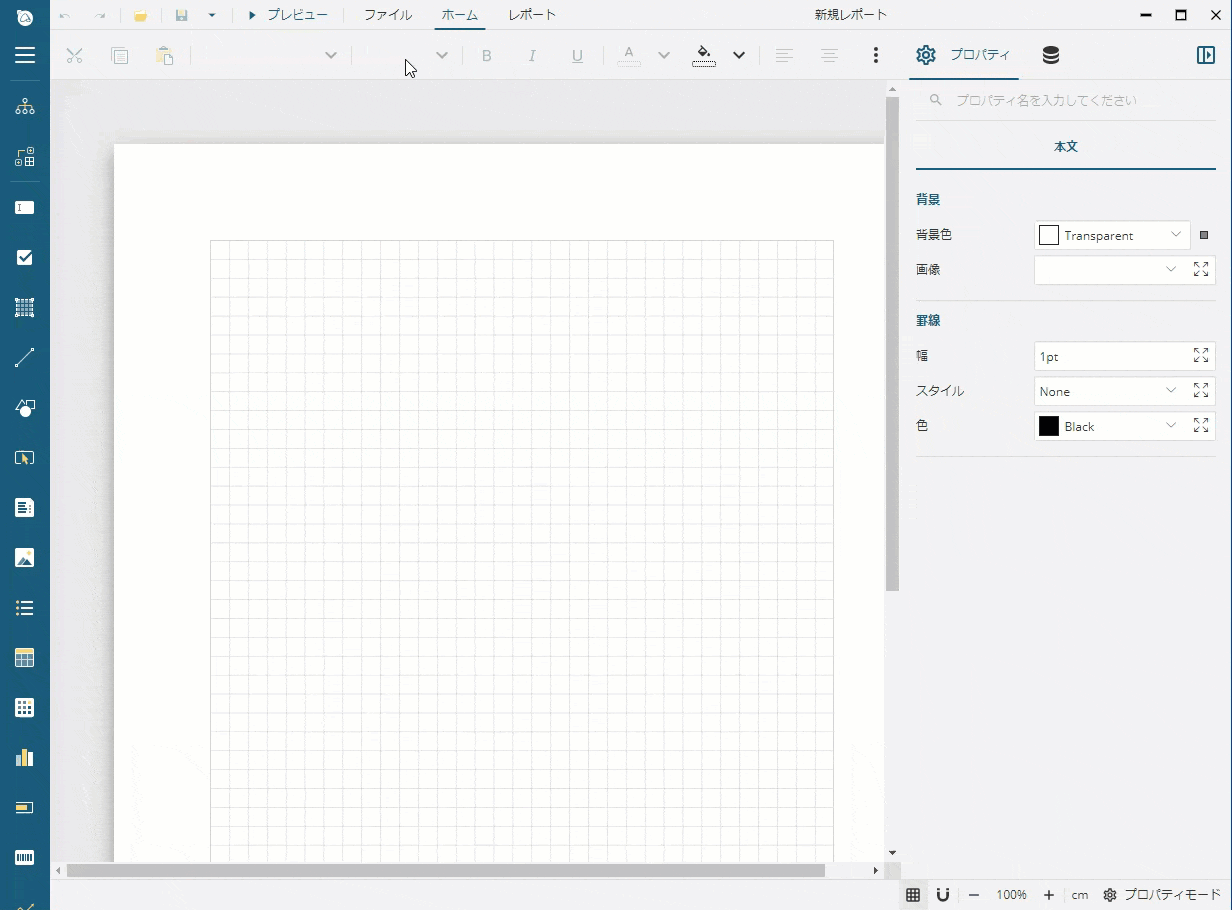Select the Line tool in the sidebar
1232x910 pixels.
pos(24,357)
